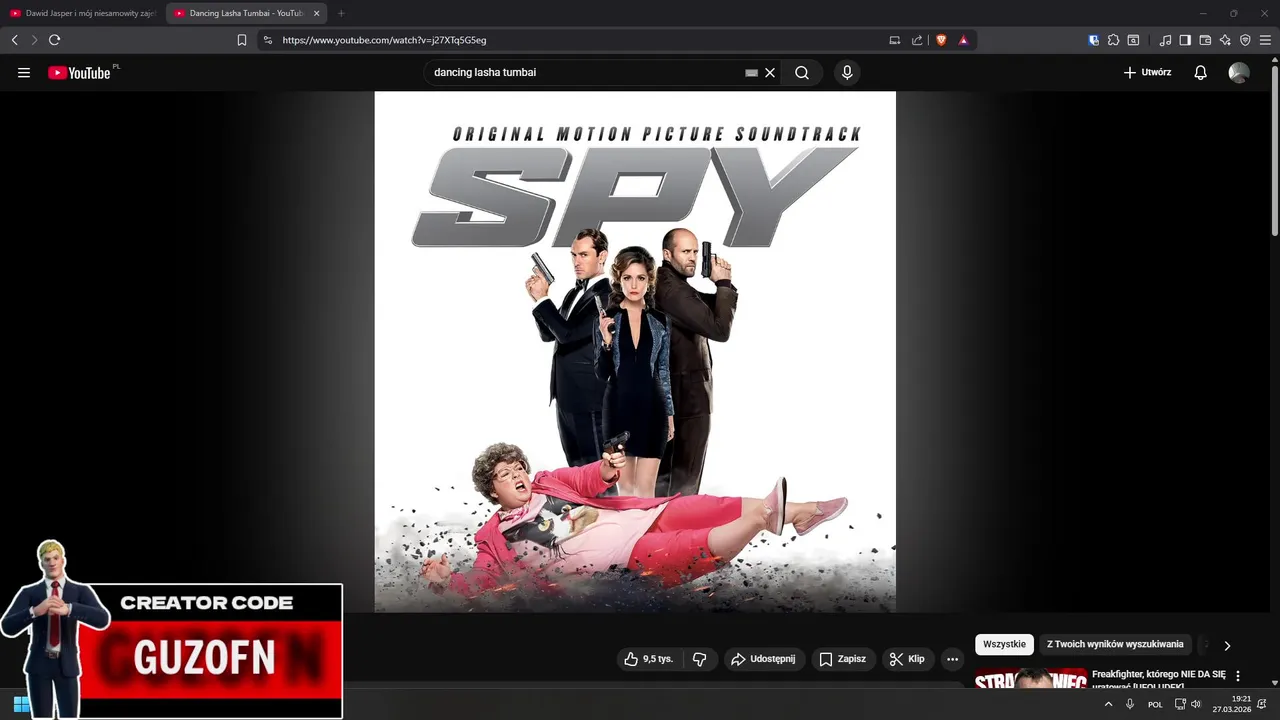1280x720 pixels.
Task: Click the YouTube search input field
Action: [585, 73]
